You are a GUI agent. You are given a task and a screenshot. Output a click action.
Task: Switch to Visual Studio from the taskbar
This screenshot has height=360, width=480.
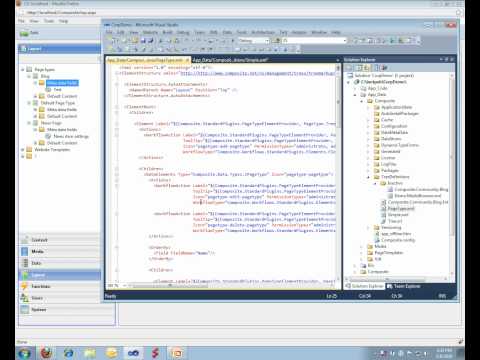coord(133,353)
